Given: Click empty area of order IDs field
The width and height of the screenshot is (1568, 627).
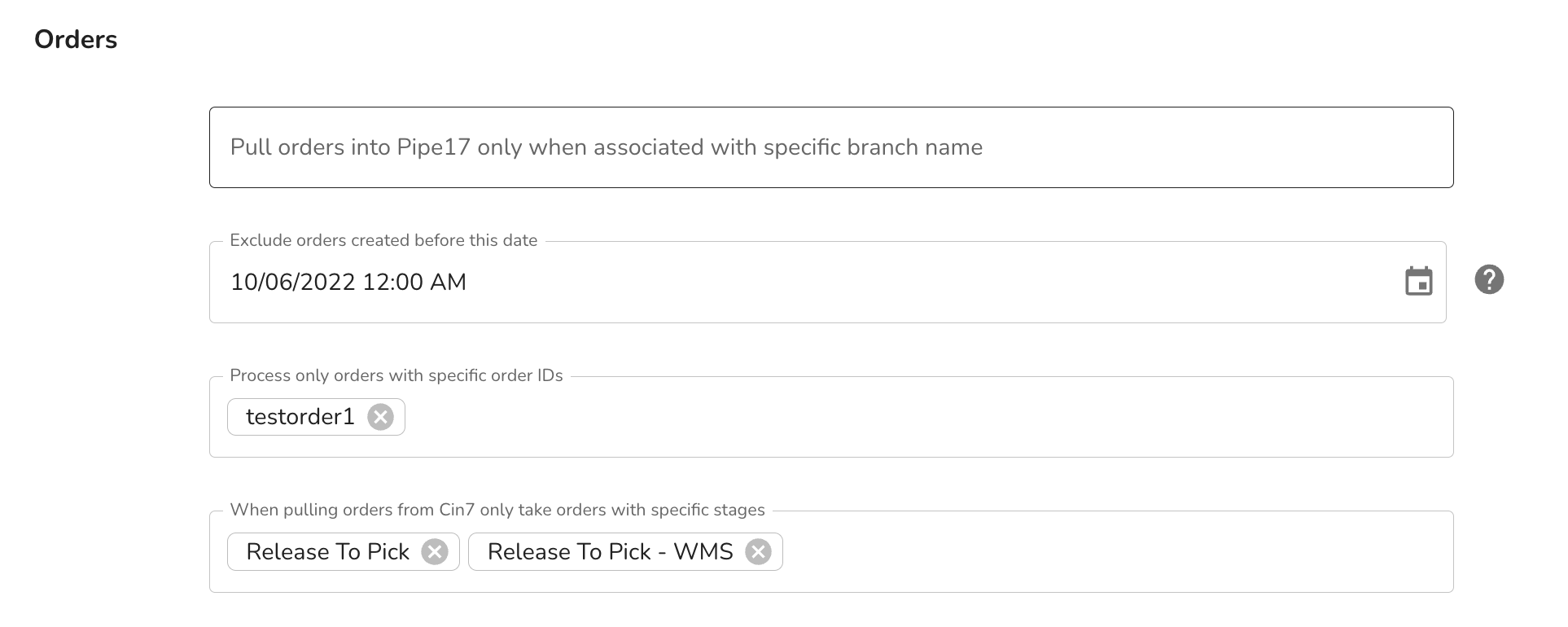Looking at the screenshot, I should 928,417.
